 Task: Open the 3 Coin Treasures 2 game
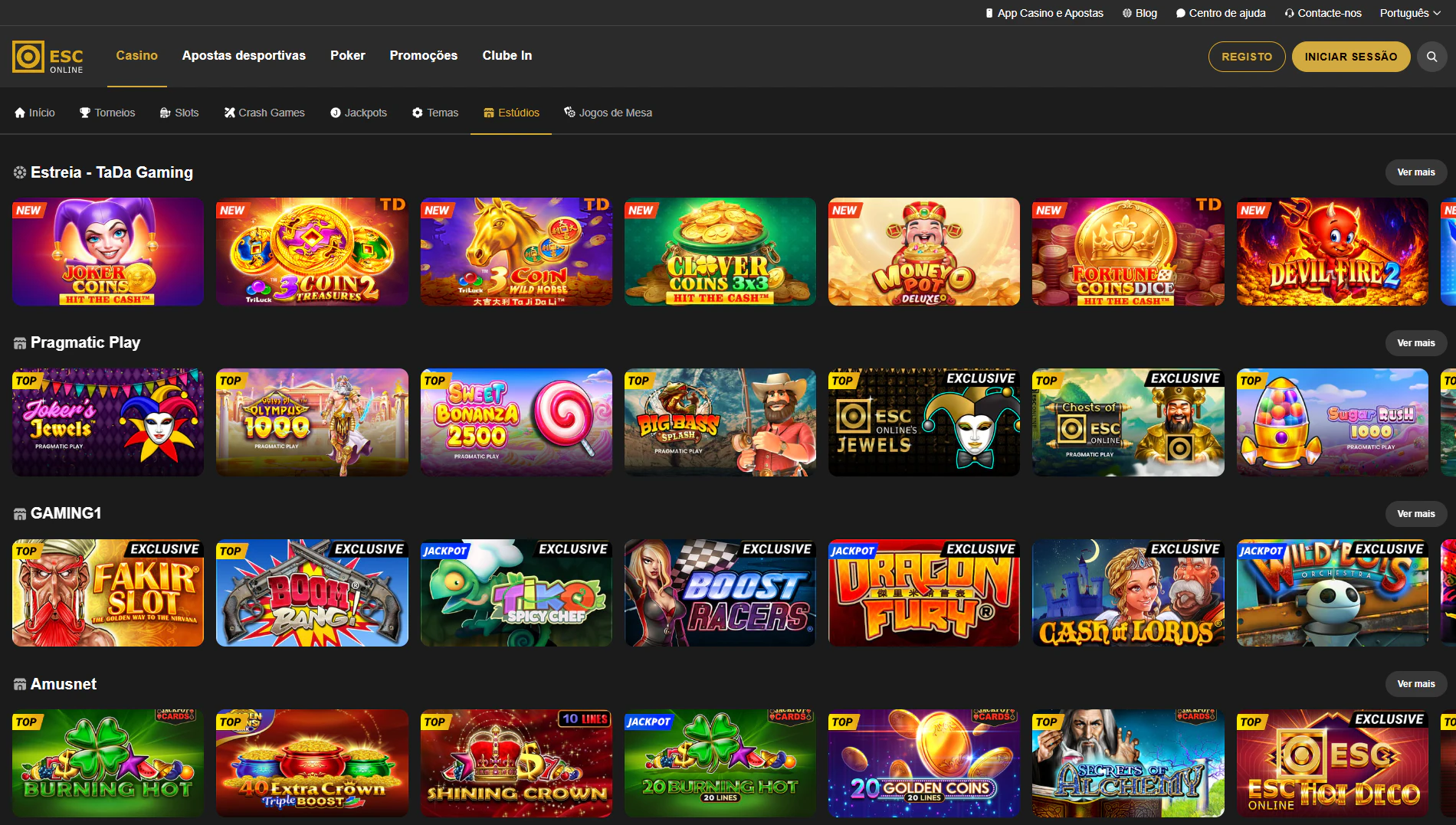(312, 252)
